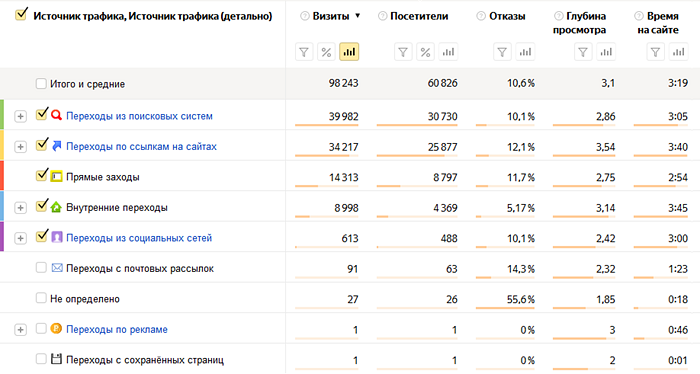Click filter icon under Визиты column
This screenshot has height=374, width=700.
click(304, 52)
